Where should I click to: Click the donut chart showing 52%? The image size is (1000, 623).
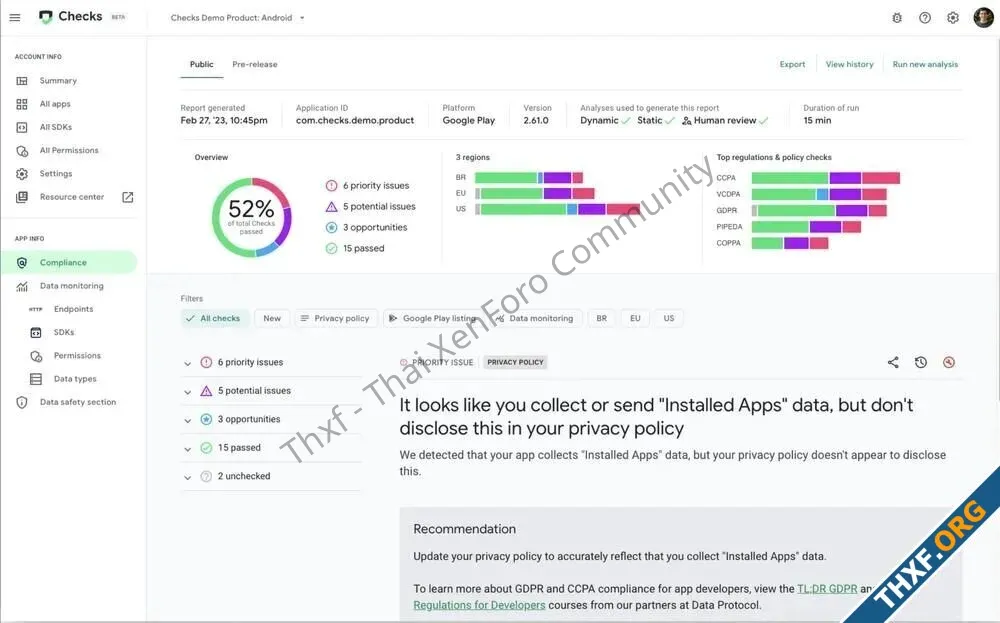pos(251,217)
